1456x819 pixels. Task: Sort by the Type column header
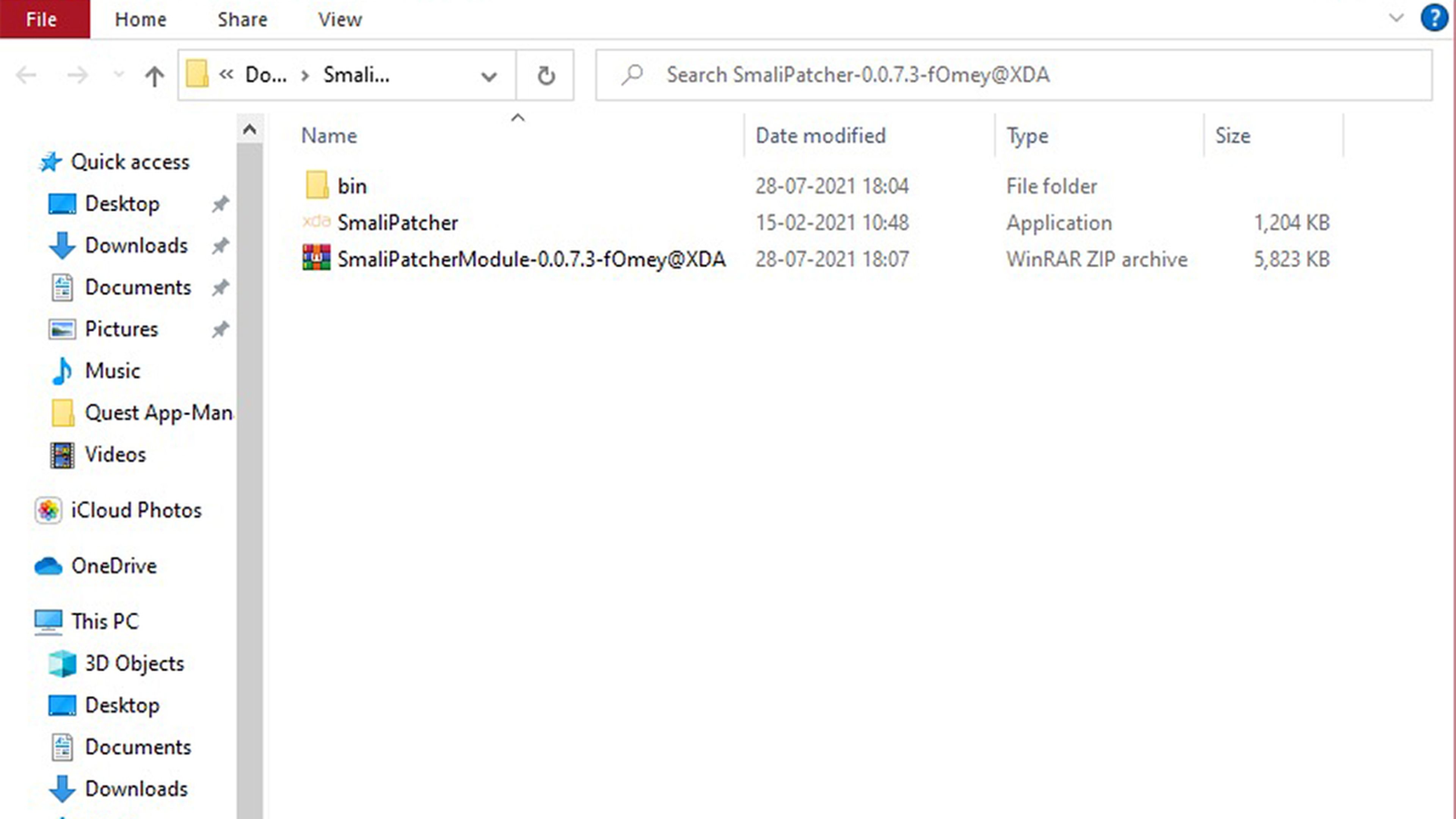[1027, 136]
